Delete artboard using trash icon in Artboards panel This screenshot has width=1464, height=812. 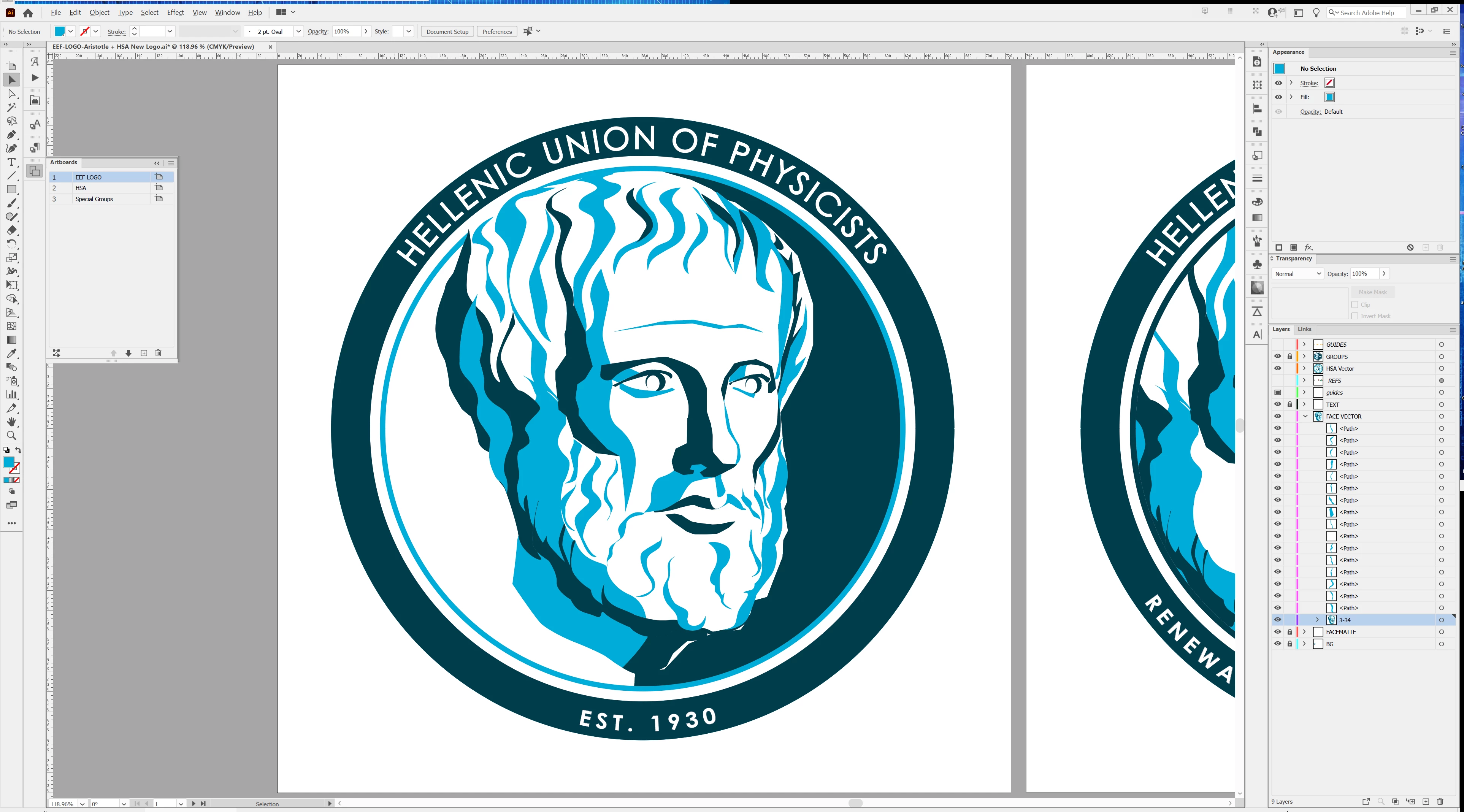(158, 353)
